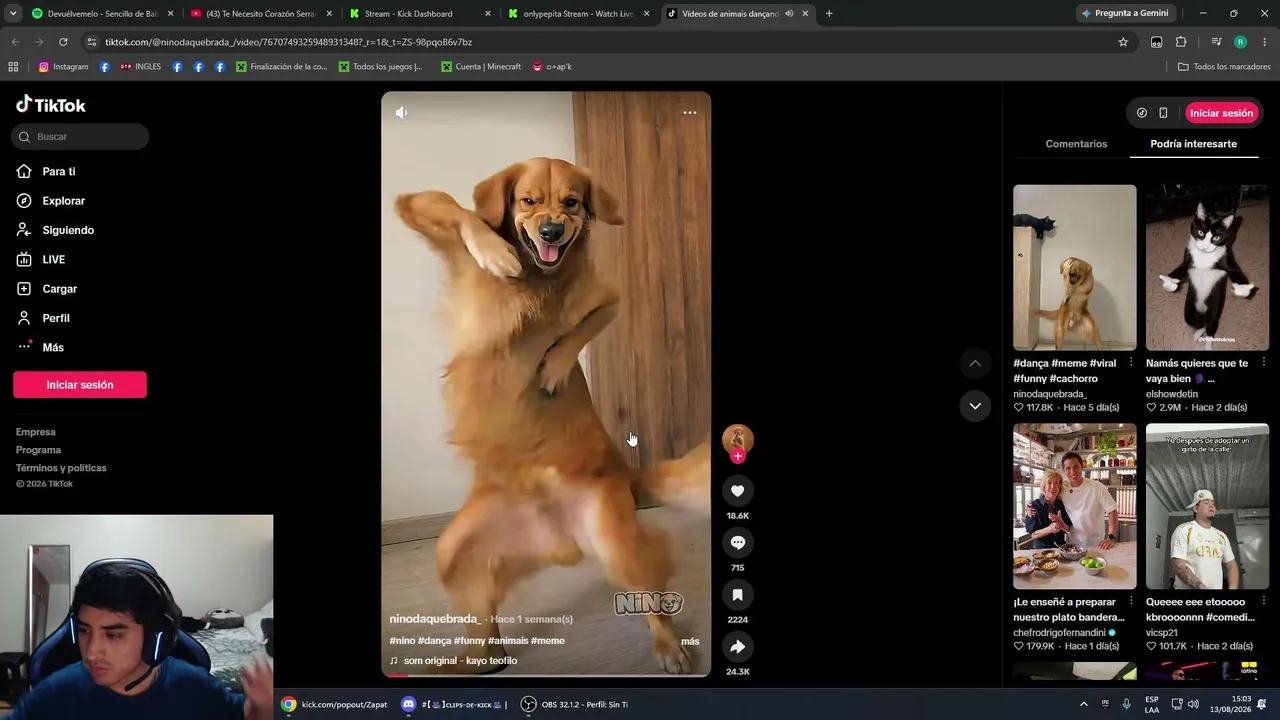Open a new browser tab with the plus button

click(829, 14)
